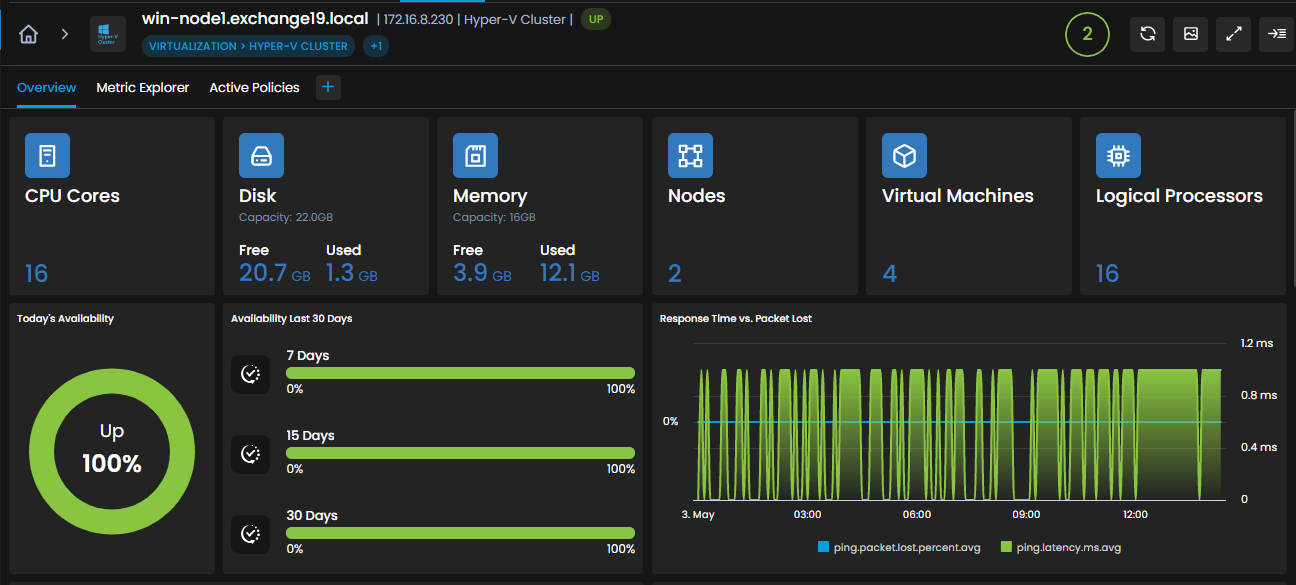
Task: Switch to the Metric Explorer tab
Action: coord(143,88)
